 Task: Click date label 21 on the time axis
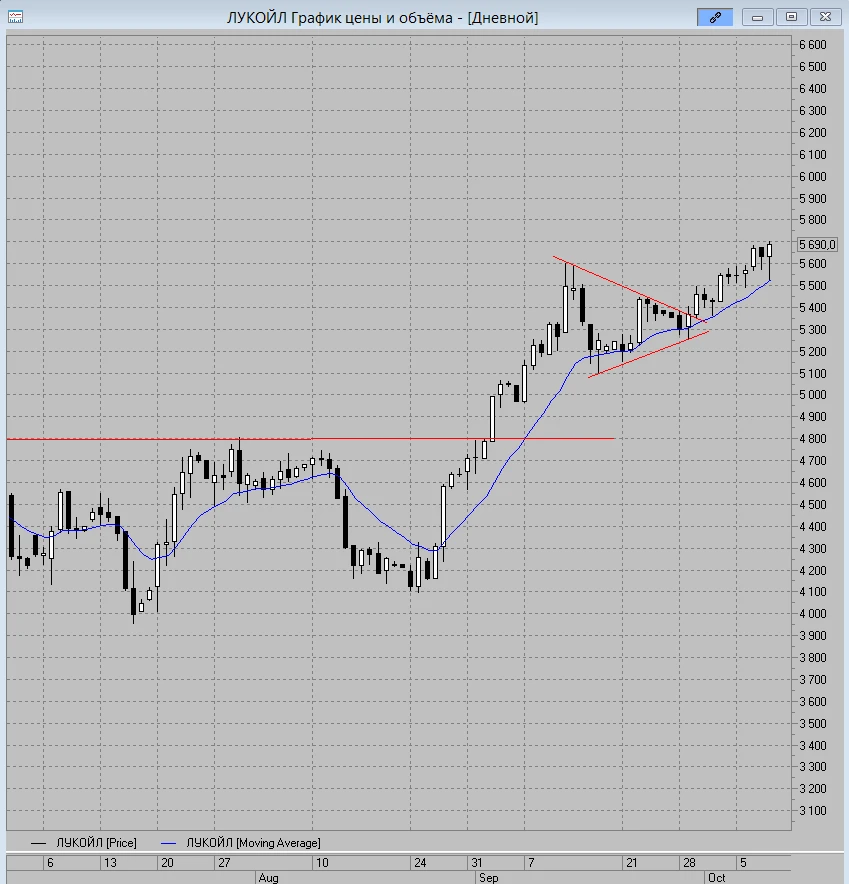[x=632, y=863]
